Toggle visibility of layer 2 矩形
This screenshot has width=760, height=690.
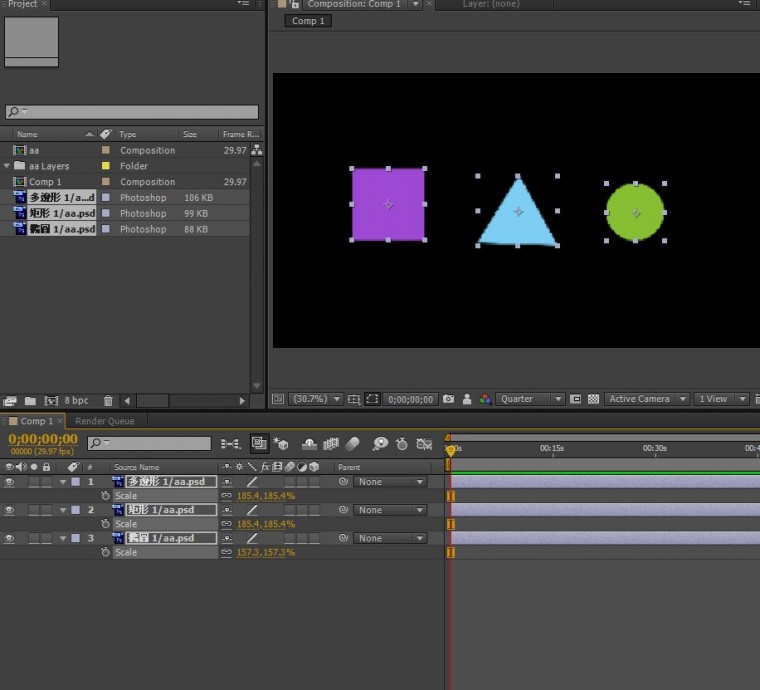pyautogui.click(x=10, y=510)
